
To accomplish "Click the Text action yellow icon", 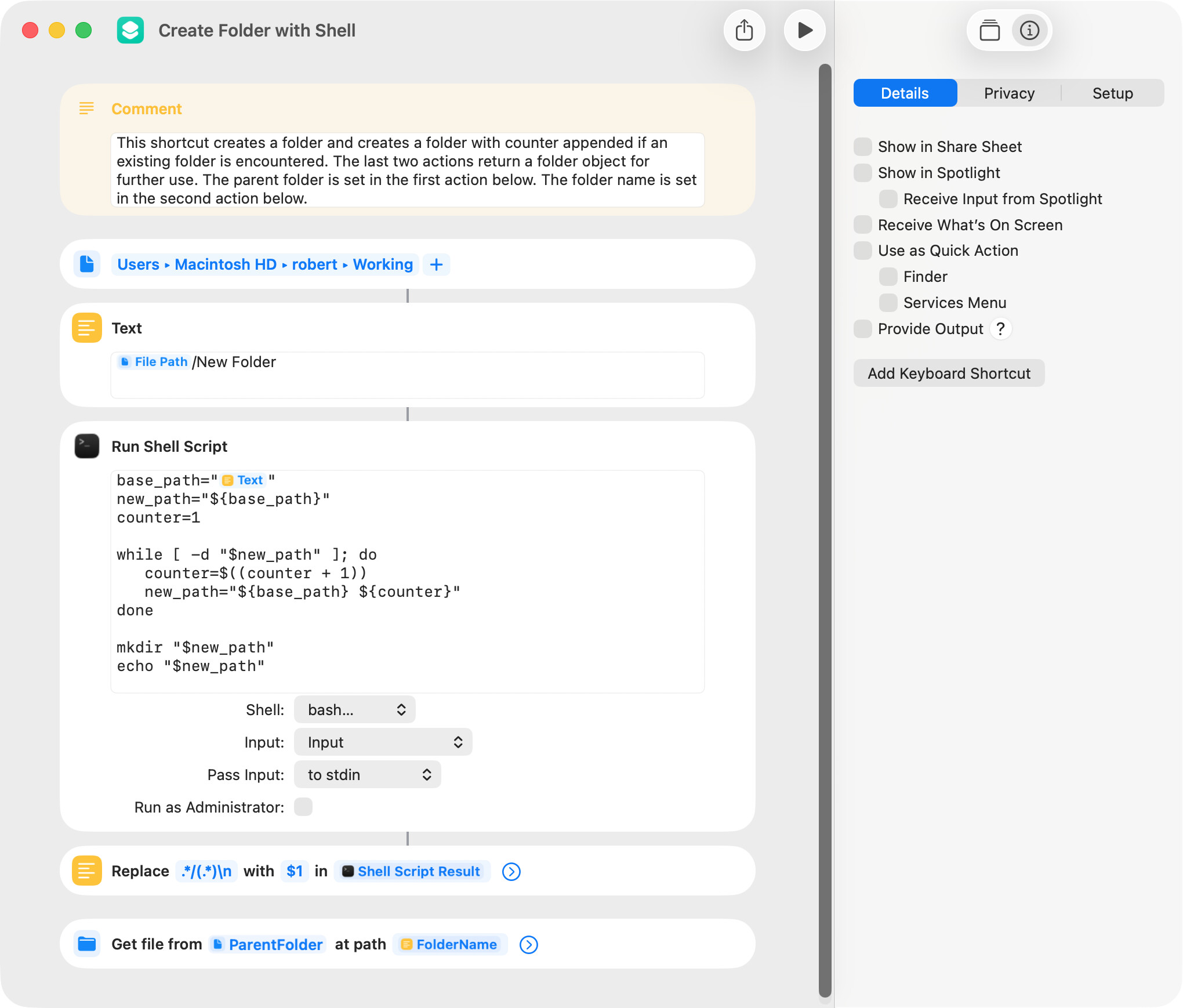I will 87,328.
